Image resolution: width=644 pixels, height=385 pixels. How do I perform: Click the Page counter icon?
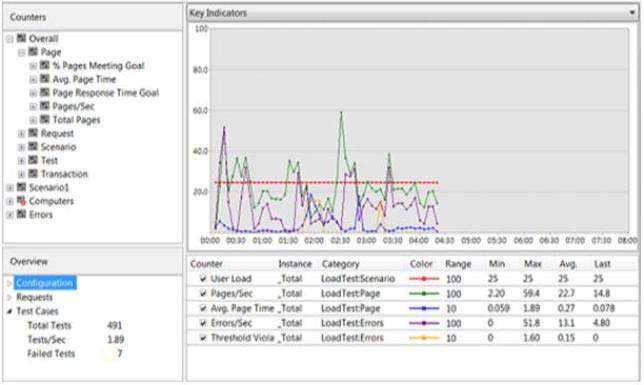pyautogui.click(x=33, y=52)
